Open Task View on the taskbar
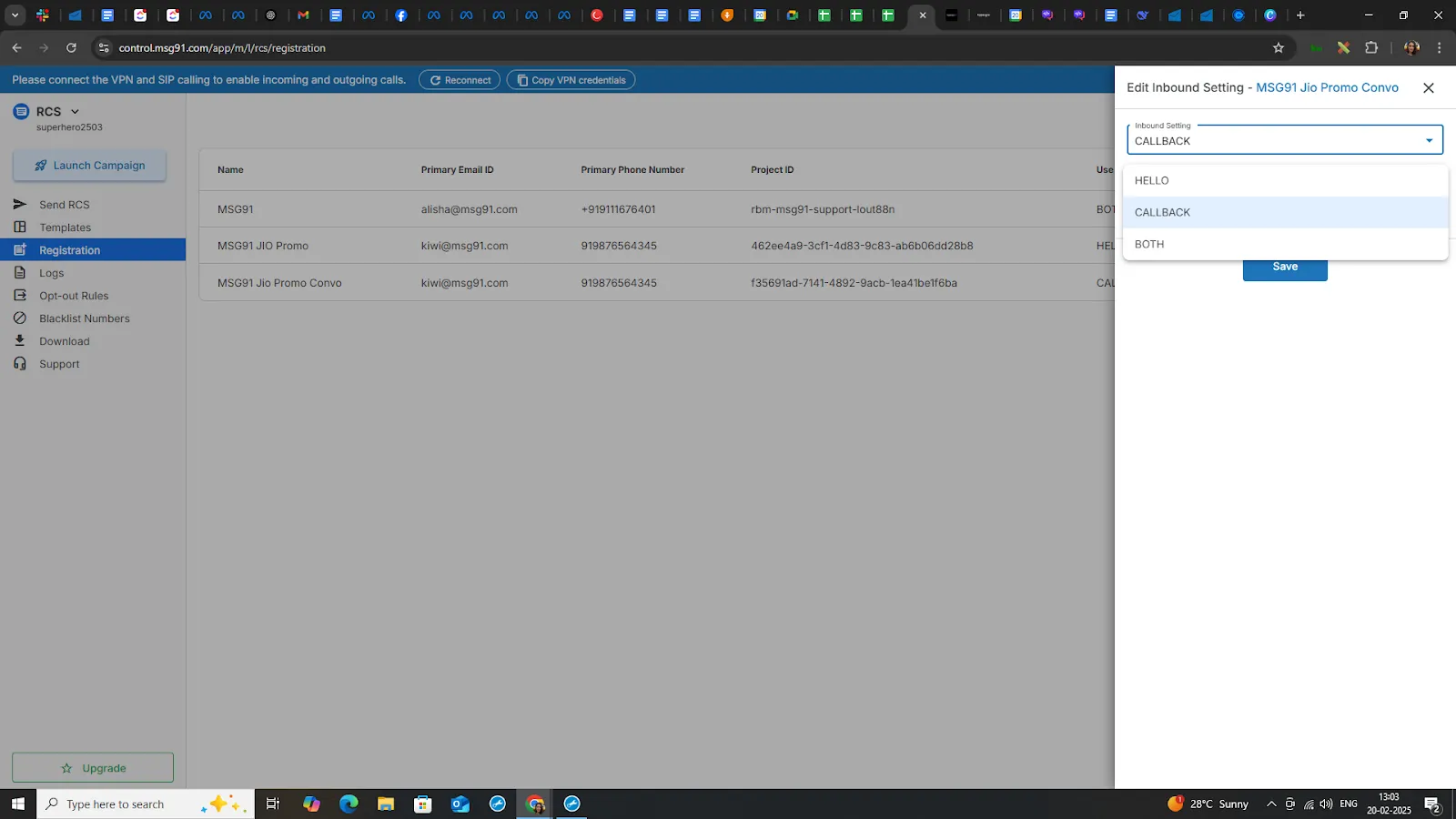This screenshot has height=819, width=1456. (x=272, y=804)
